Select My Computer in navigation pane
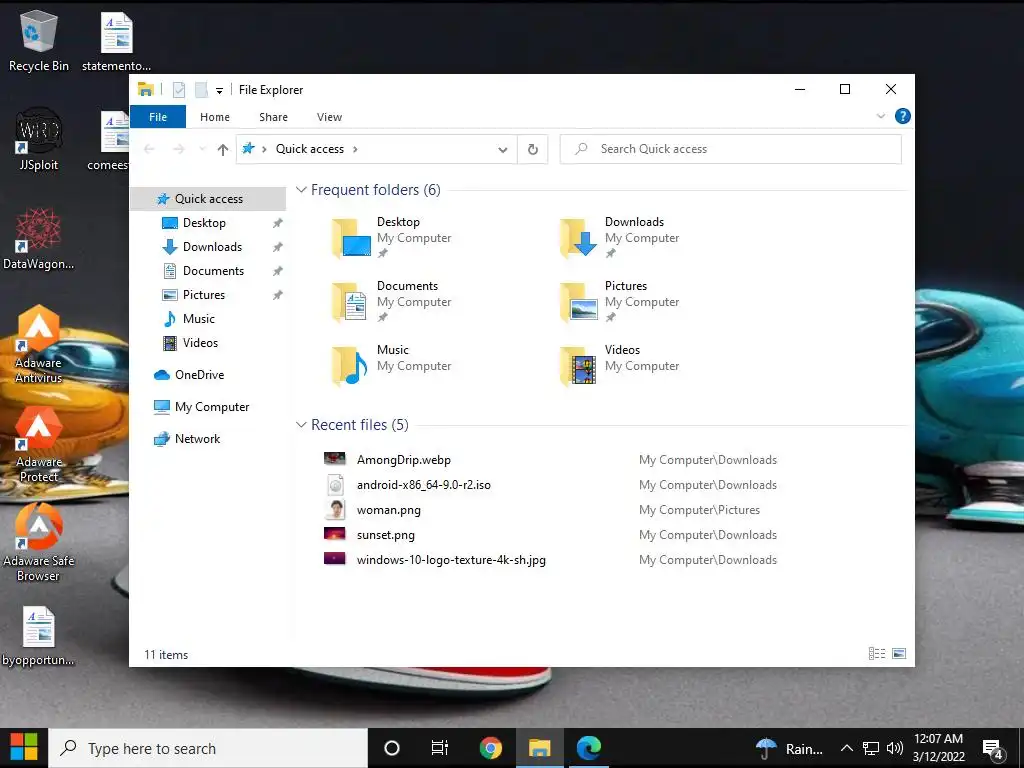1024x768 pixels. (x=212, y=407)
